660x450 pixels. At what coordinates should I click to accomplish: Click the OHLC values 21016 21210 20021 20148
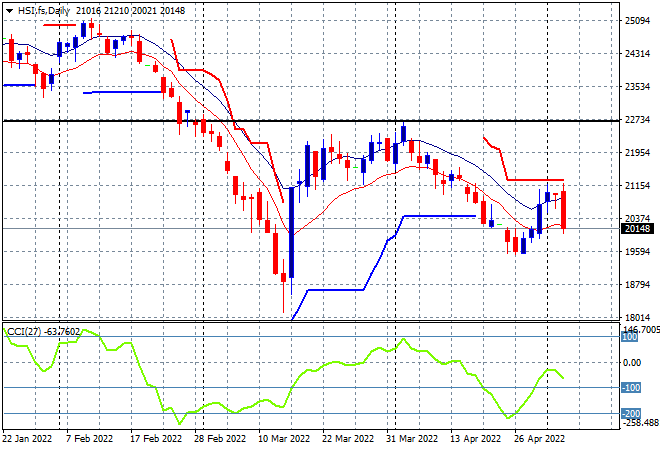click(130, 11)
